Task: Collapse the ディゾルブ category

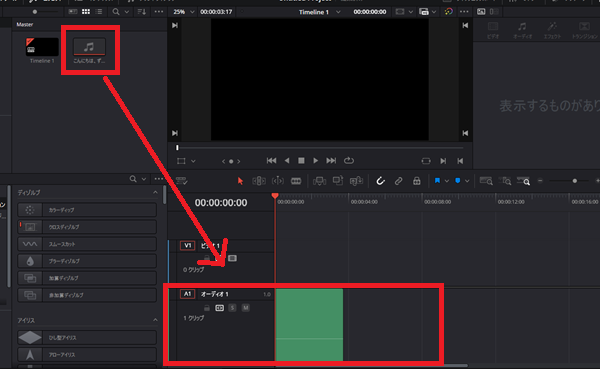Action: click(155, 192)
